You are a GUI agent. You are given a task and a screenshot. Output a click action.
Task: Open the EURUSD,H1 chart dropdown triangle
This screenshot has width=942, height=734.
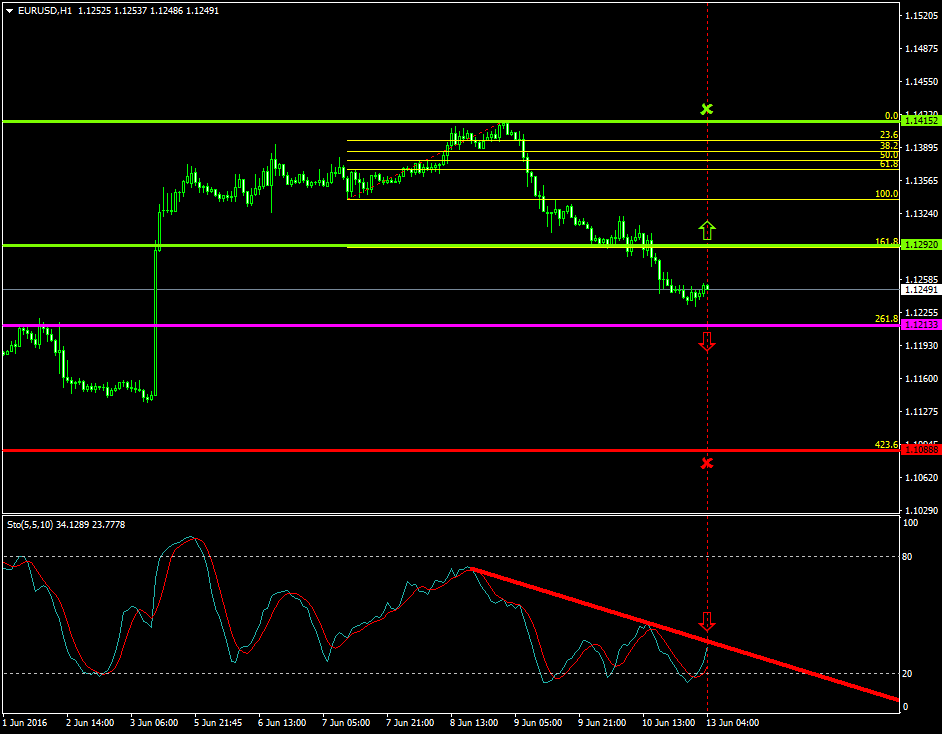[9, 11]
